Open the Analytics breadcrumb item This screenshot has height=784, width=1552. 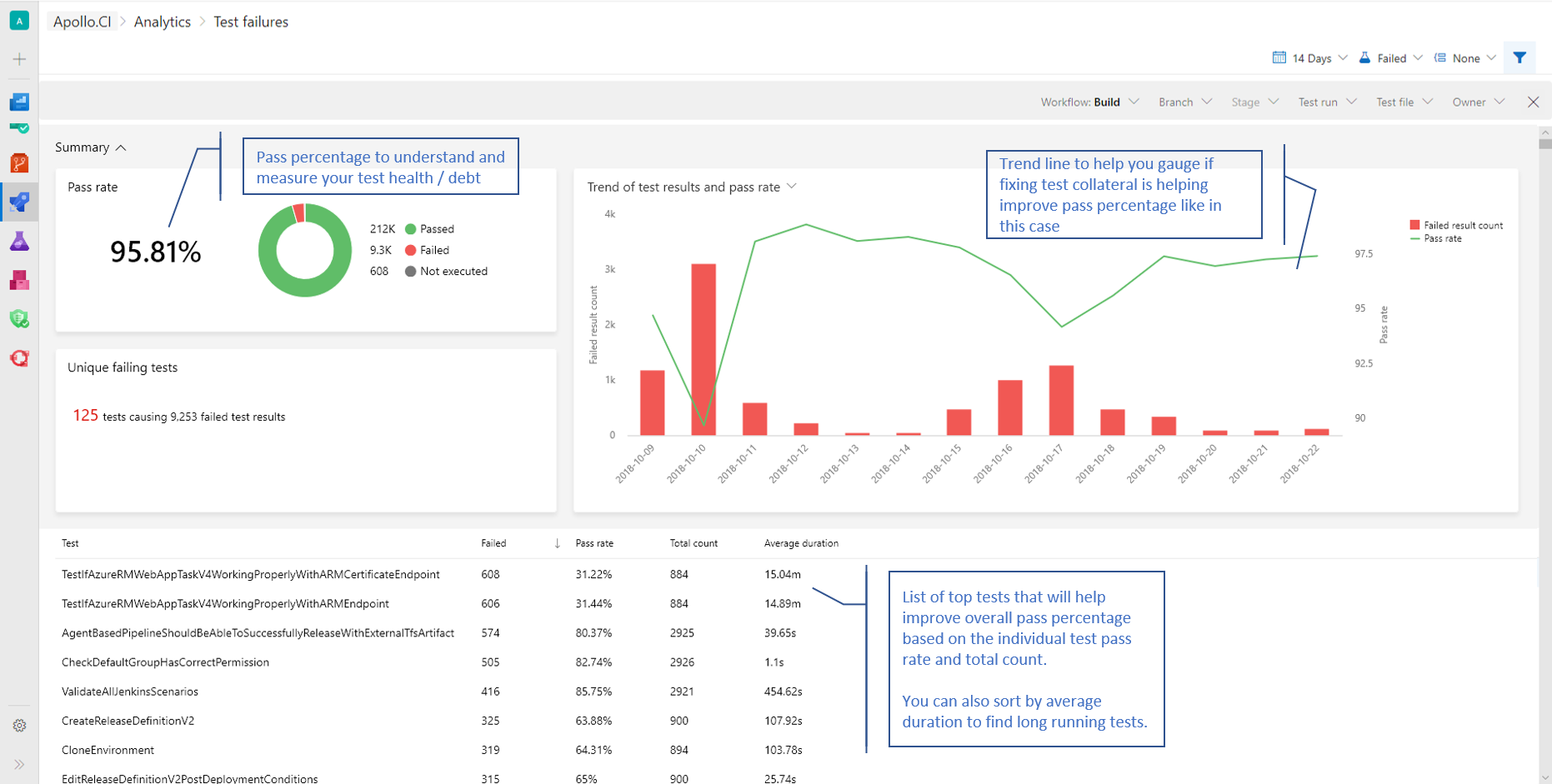[163, 21]
